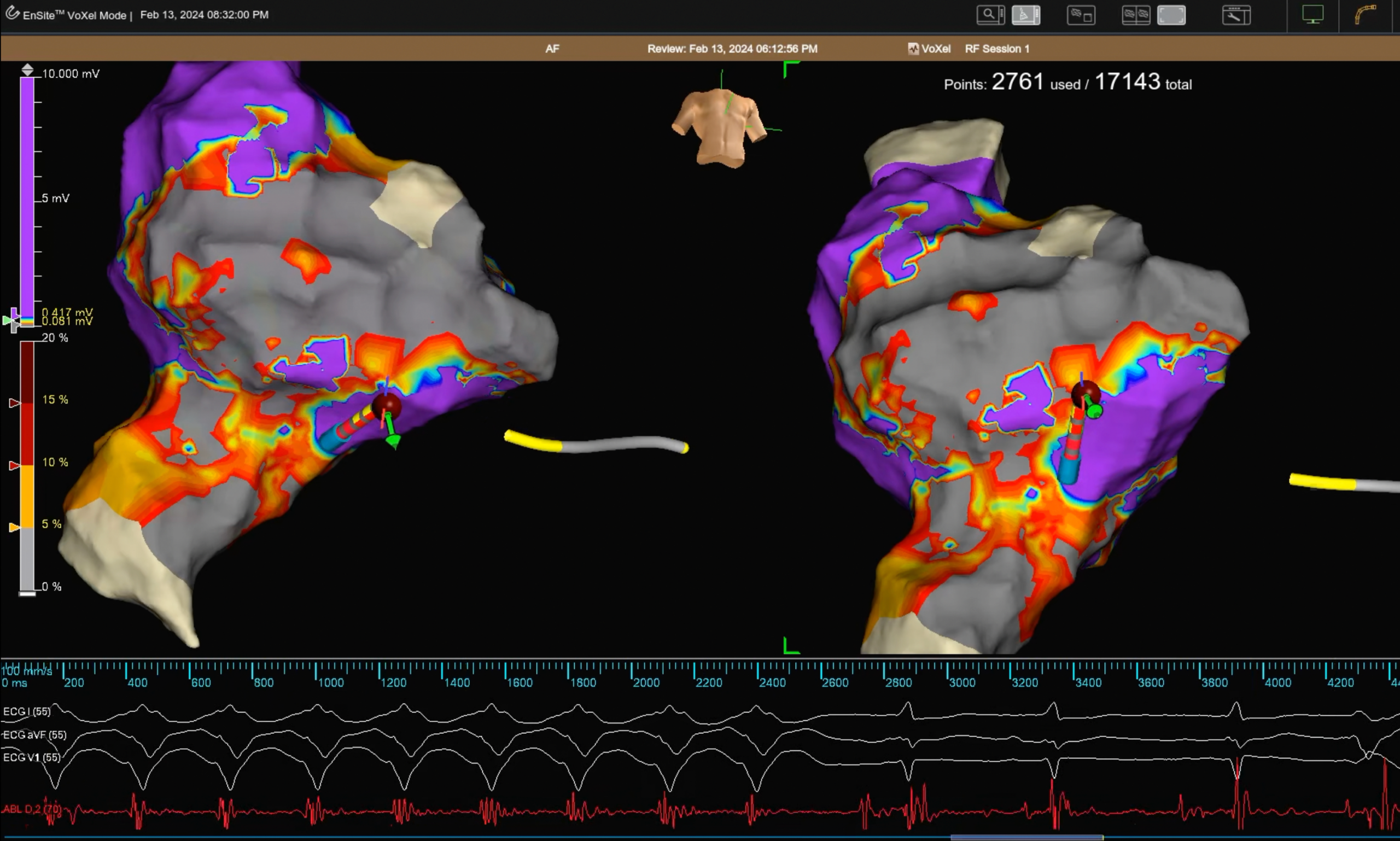Toggle the full-screen map view icon
The width and height of the screenshot is (1400, 841).
pyautogui.click(x=1171, y=15)
